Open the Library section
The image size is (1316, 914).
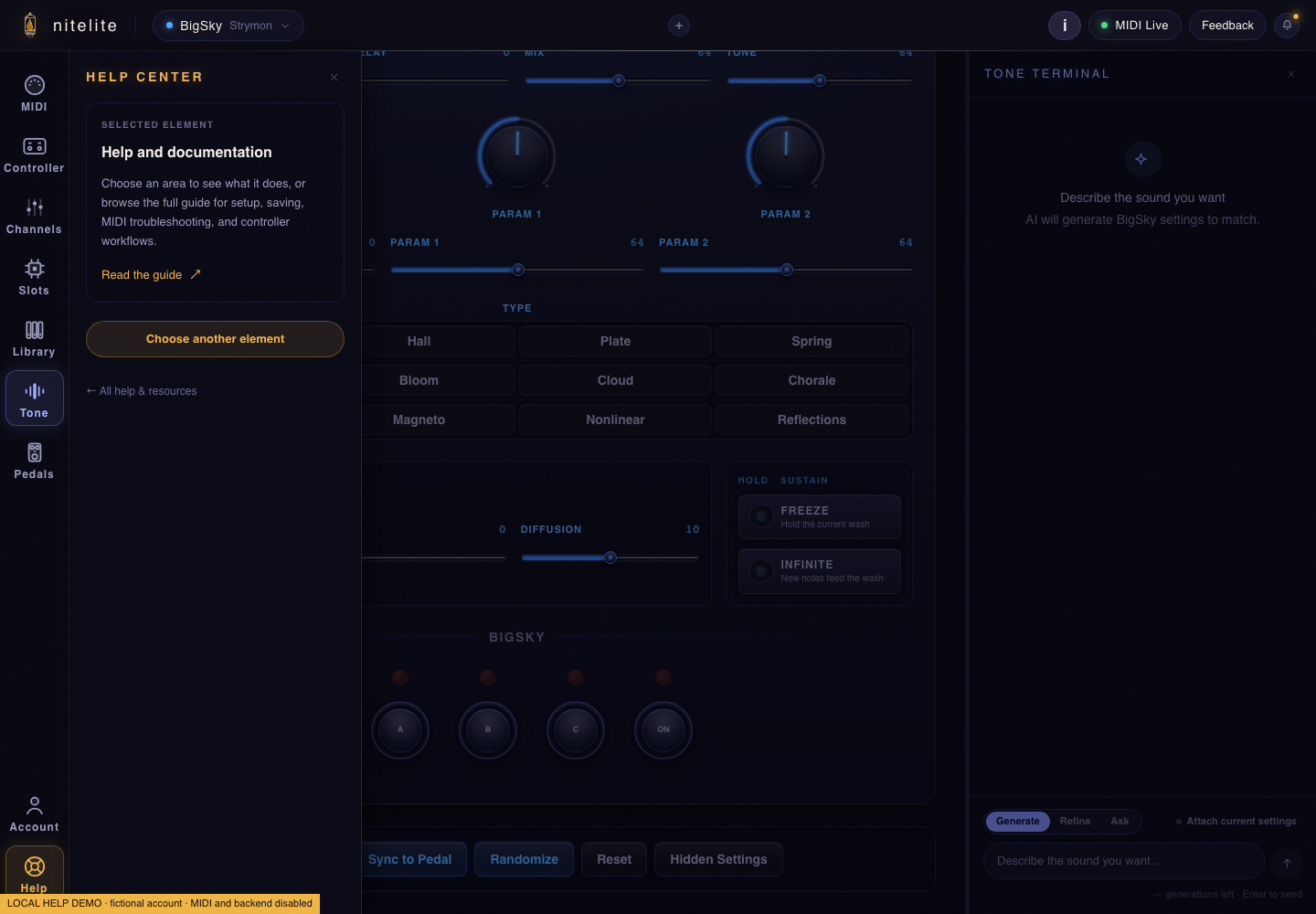pyautogui.click(x=34, y=338)
